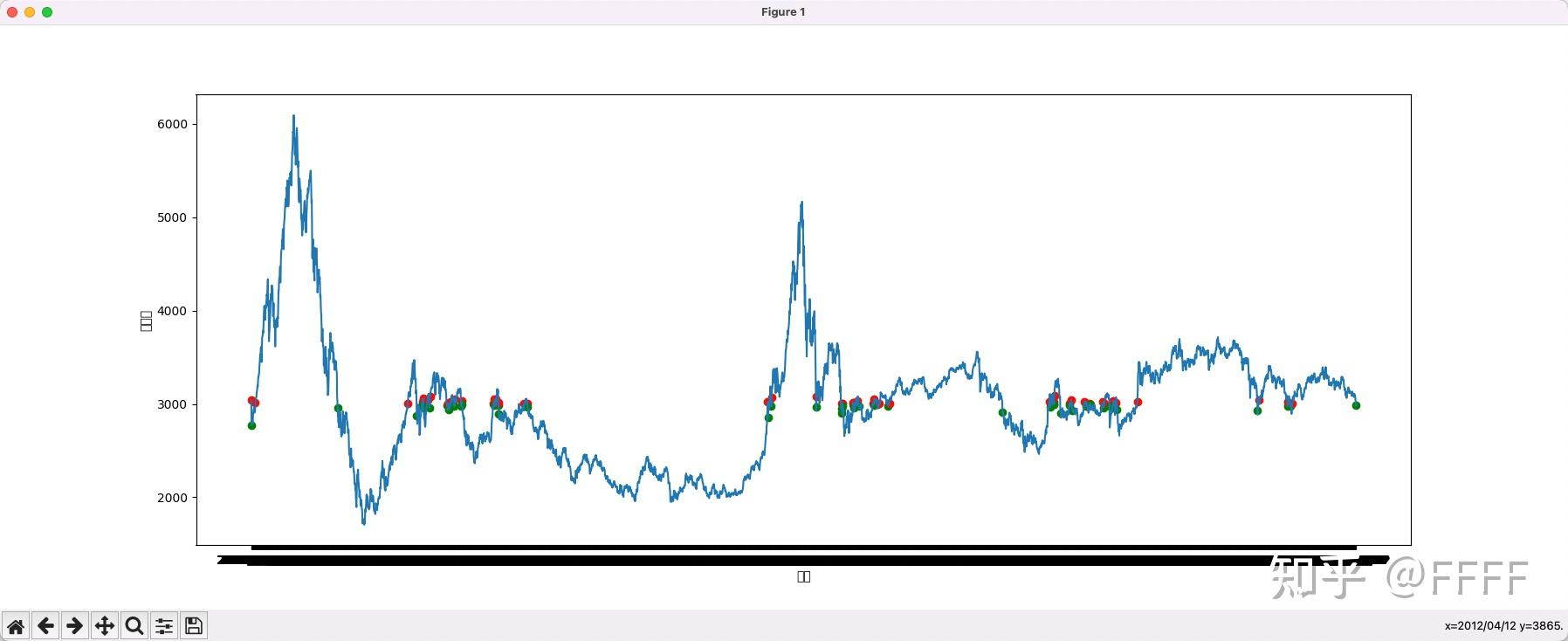1568x641 pixels.
Task: Reset the plot to home view
Action: click(16, 625)
